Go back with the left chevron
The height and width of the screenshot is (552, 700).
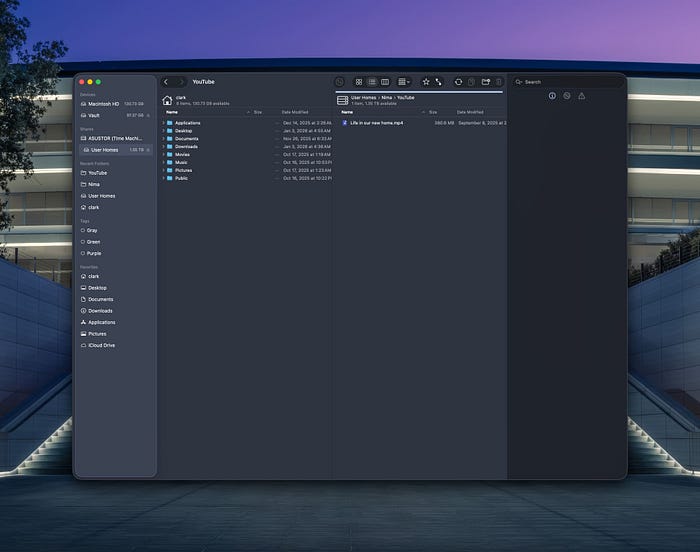[166, 82]
